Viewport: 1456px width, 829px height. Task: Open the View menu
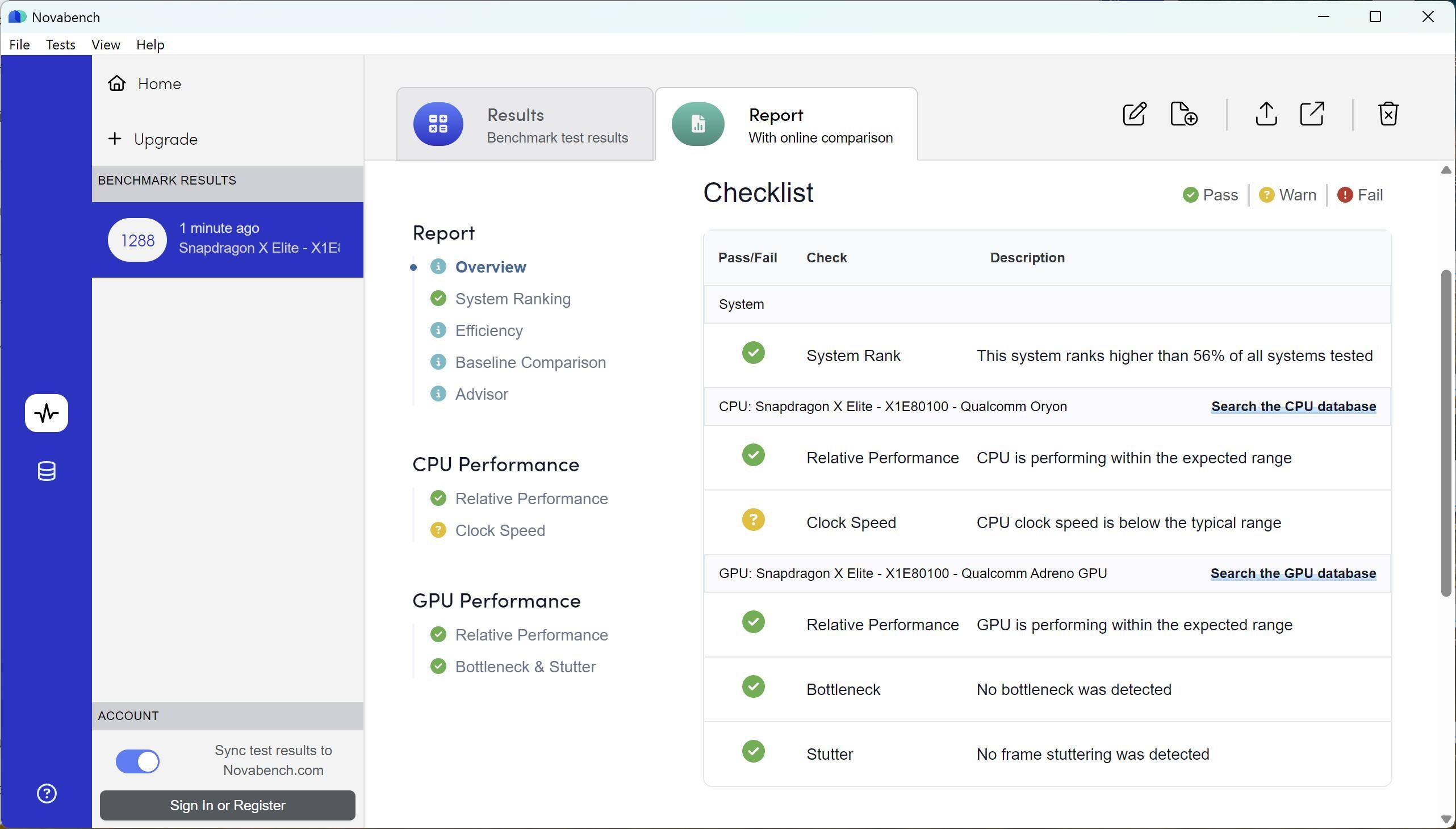coord(106,44)
